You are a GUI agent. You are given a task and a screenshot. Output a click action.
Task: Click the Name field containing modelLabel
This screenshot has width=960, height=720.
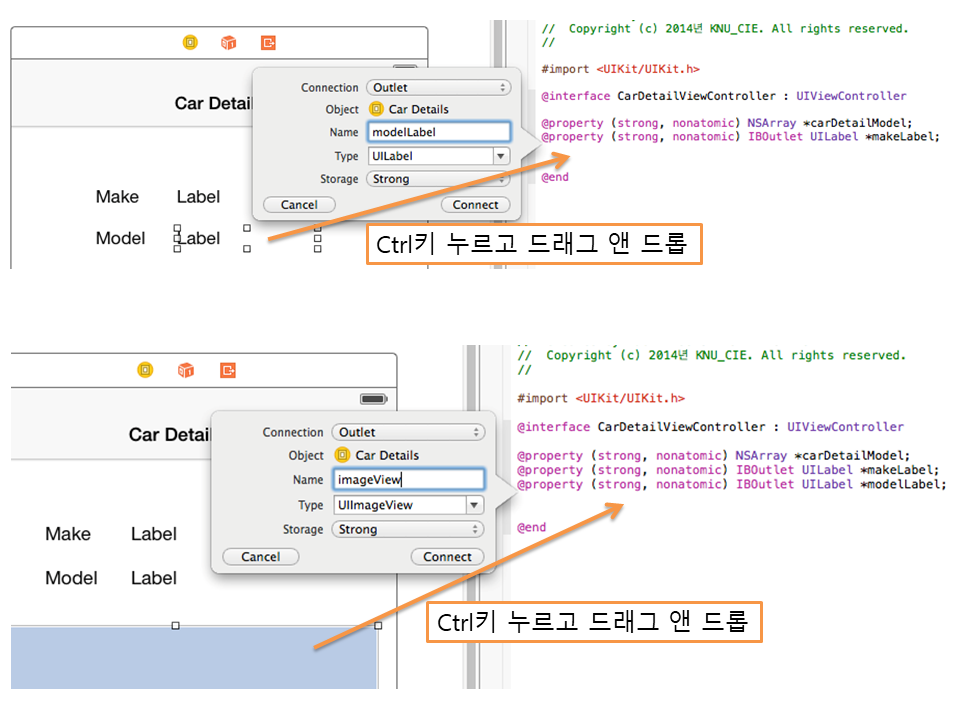point(438,132)
